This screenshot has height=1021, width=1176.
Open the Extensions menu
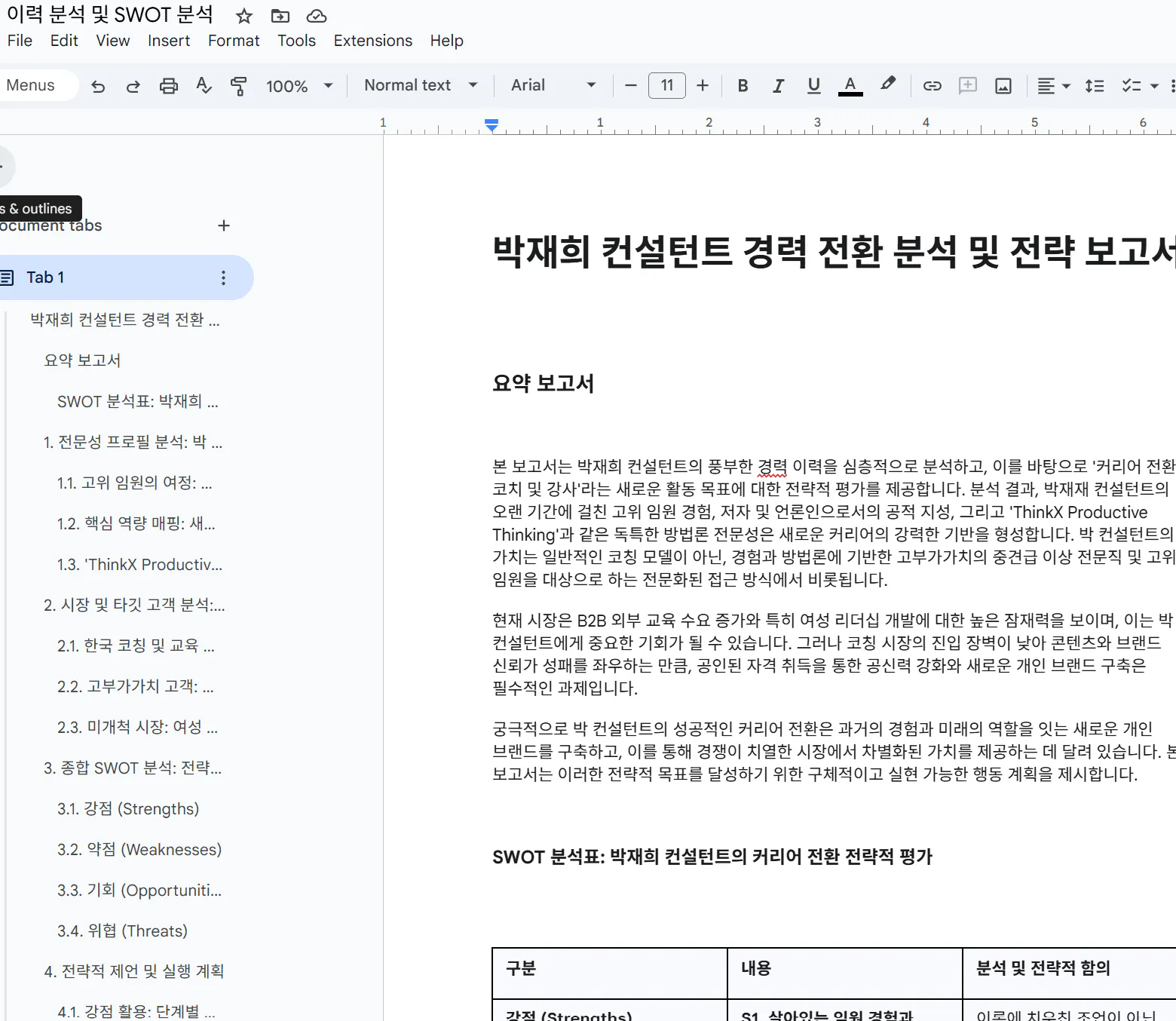(372, 41)
